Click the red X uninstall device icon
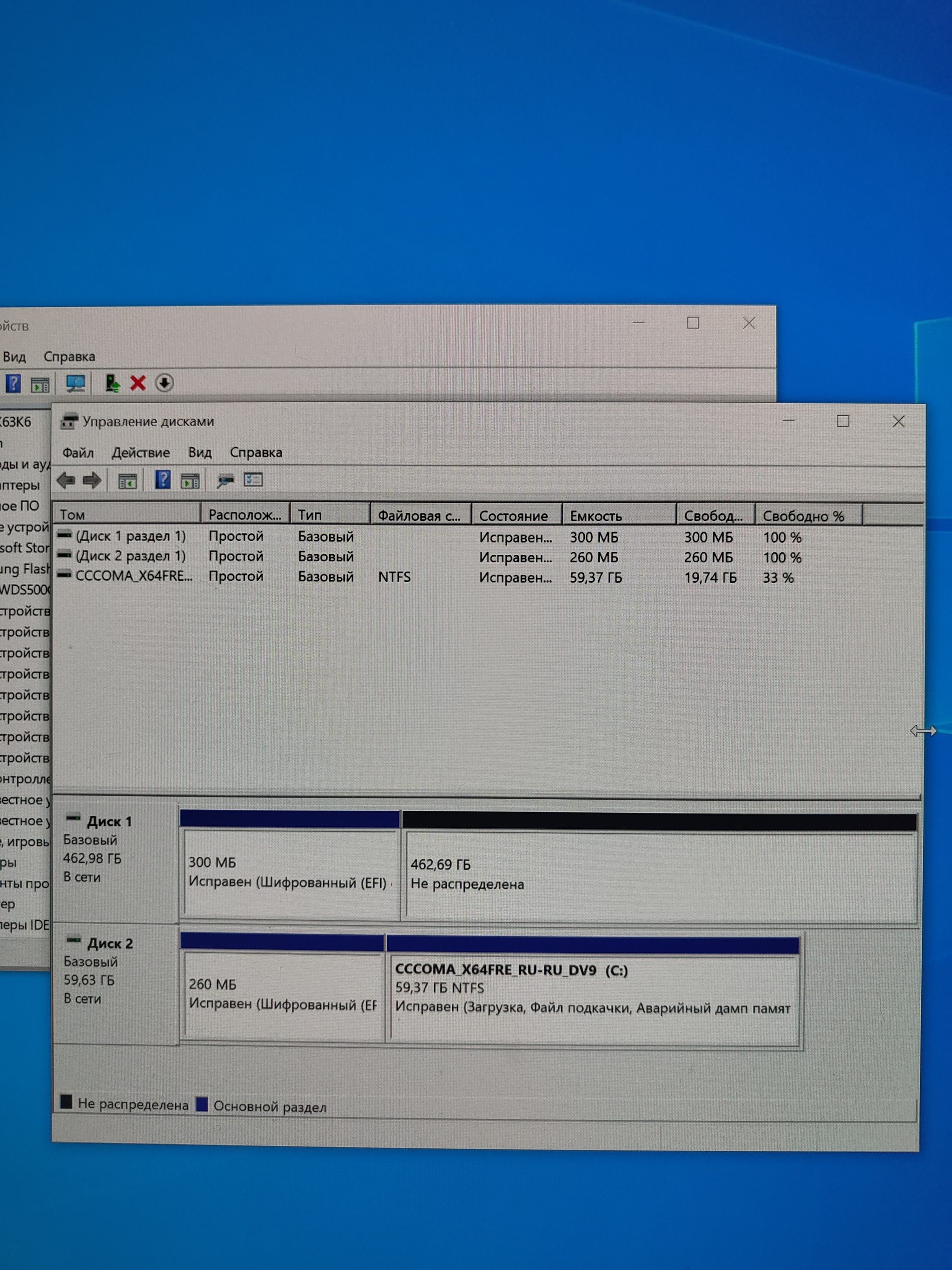 (x=138, y=383)
